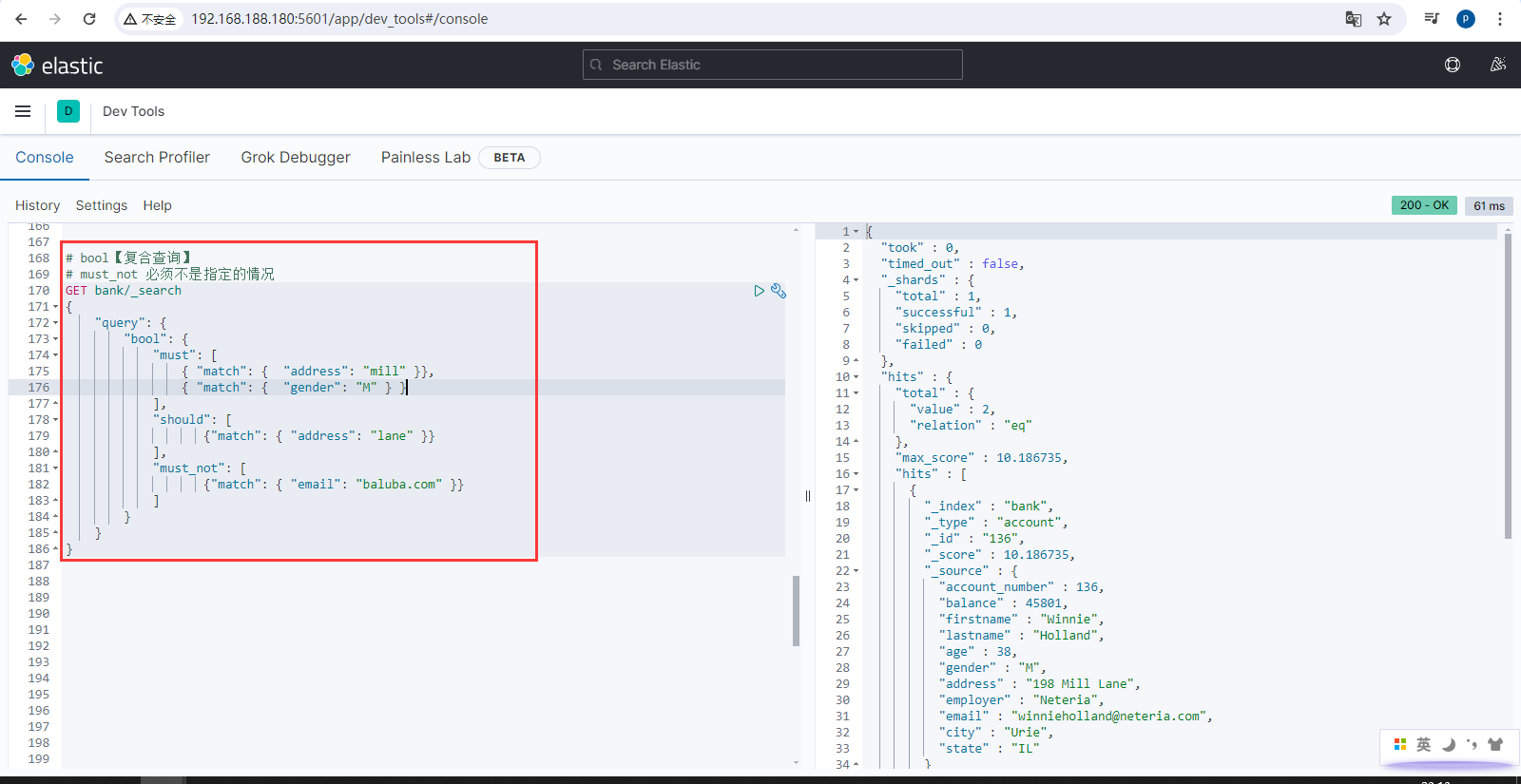Open the translate page icon

click(x=1354, y=19)
